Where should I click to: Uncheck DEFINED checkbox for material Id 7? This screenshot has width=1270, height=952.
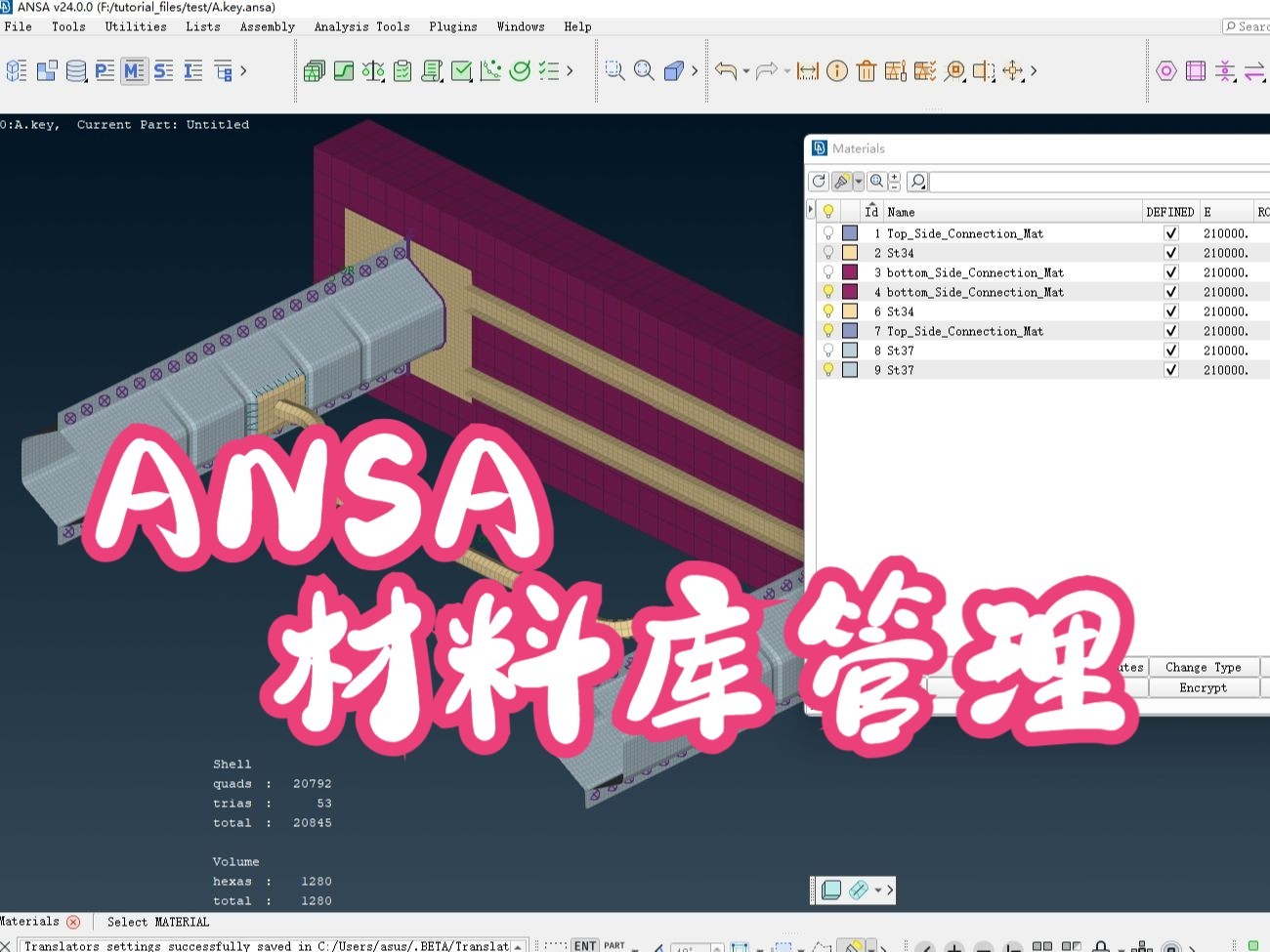(x=1170, y=331)
